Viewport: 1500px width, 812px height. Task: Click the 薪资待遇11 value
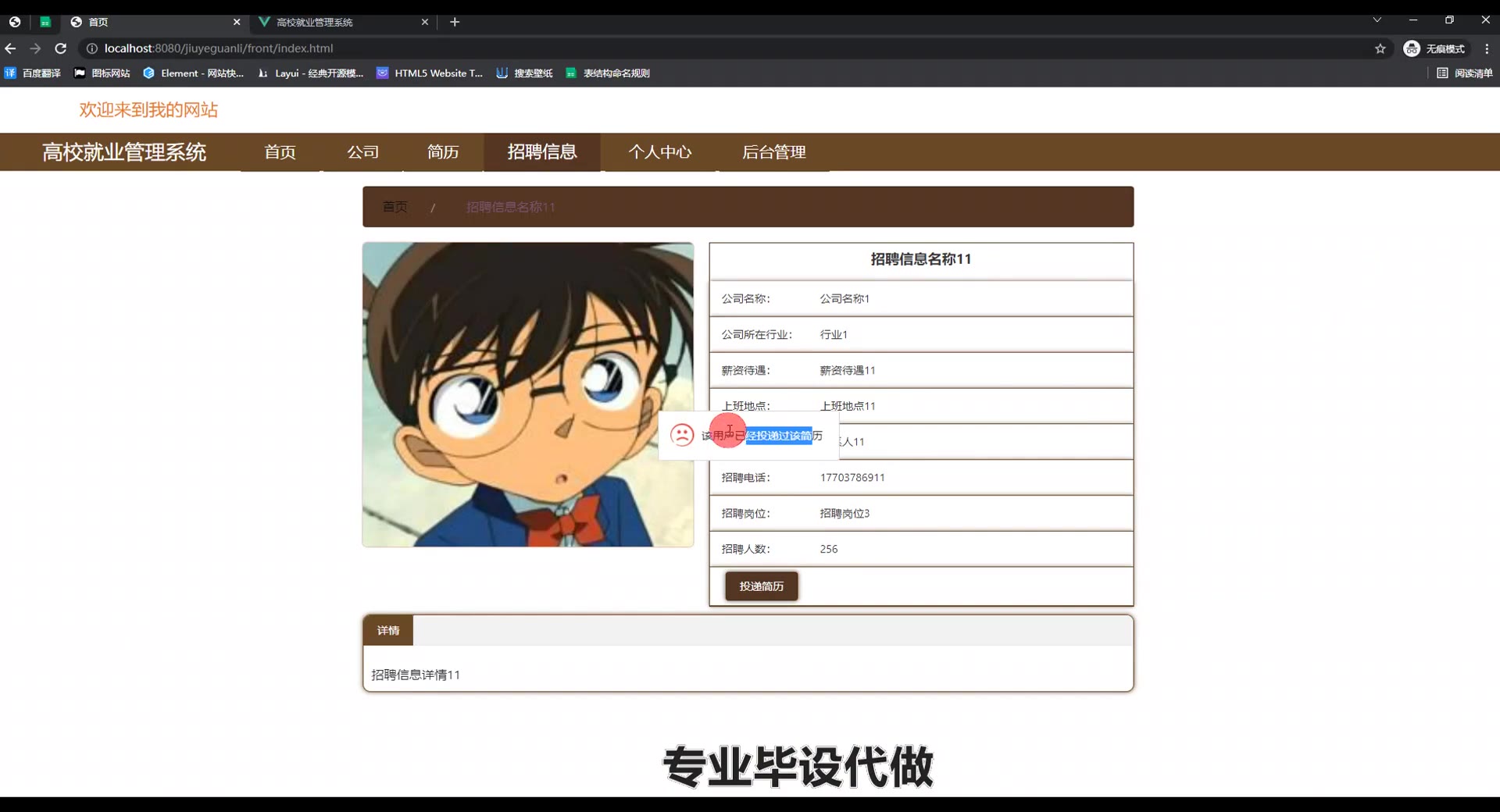point(848,371)
